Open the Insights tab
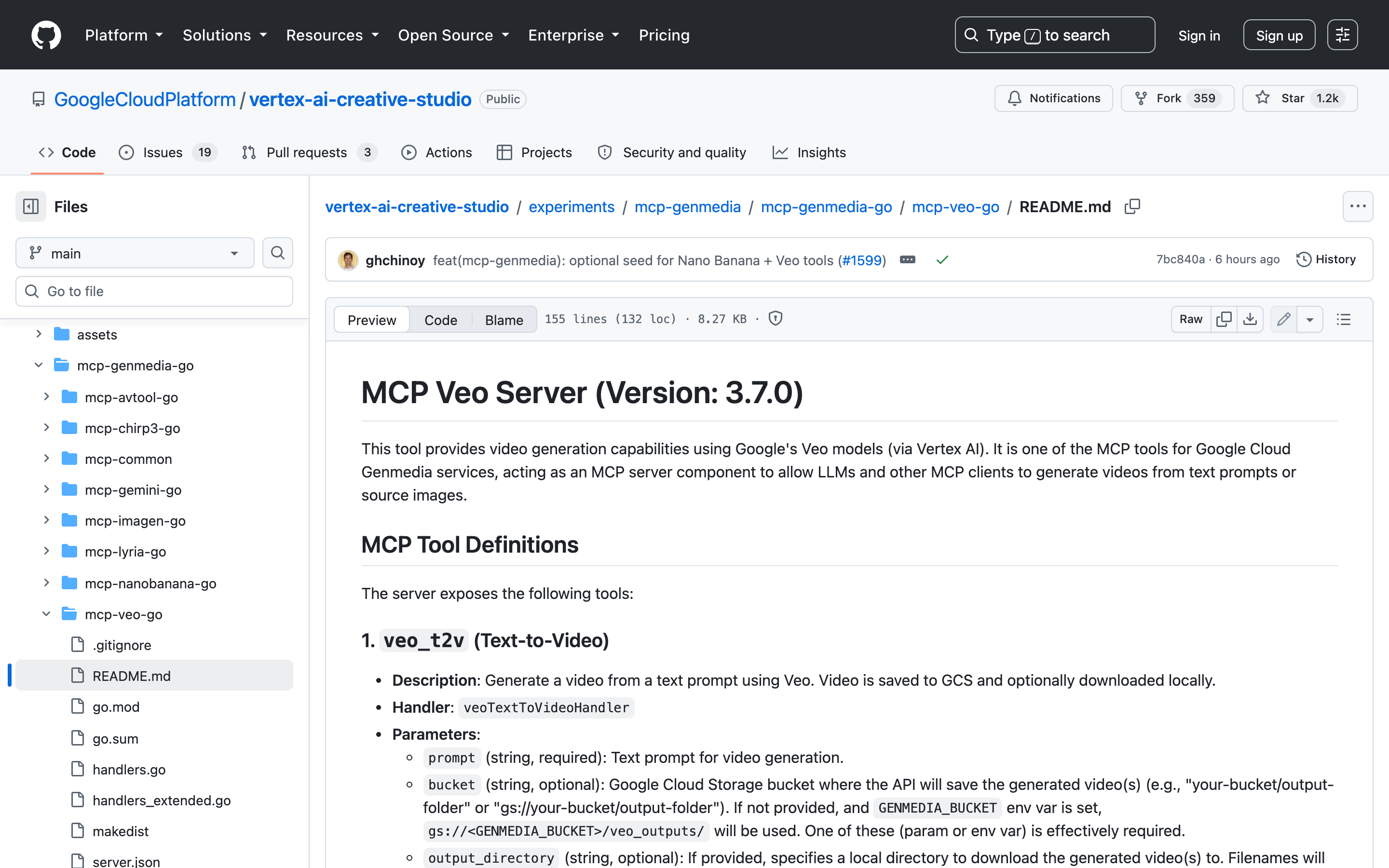The height and width of the screenshot is (868, 1389). click(809, 152)
